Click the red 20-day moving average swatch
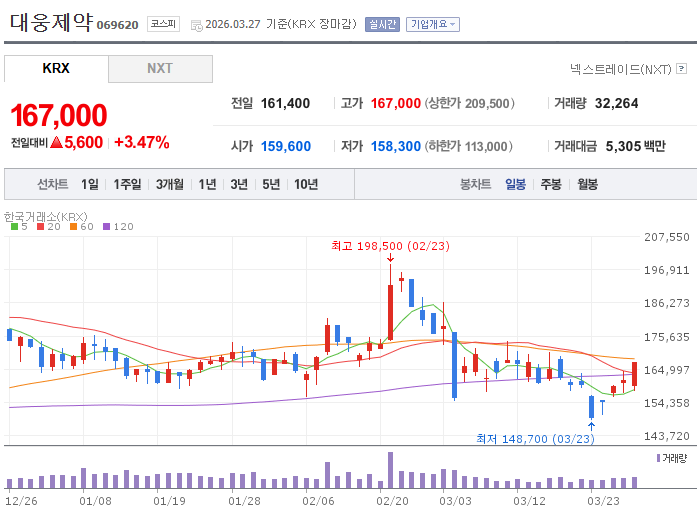 (x=40, y=227)
